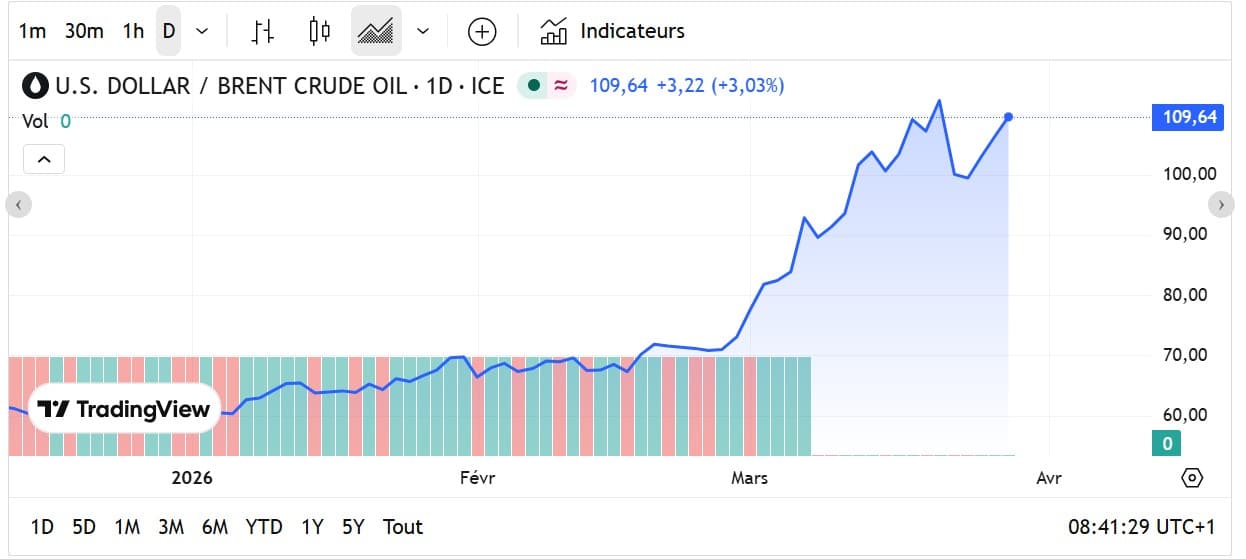Select the D daily interval
Viewport: 1246px width, 559px height.
point(168,31)
